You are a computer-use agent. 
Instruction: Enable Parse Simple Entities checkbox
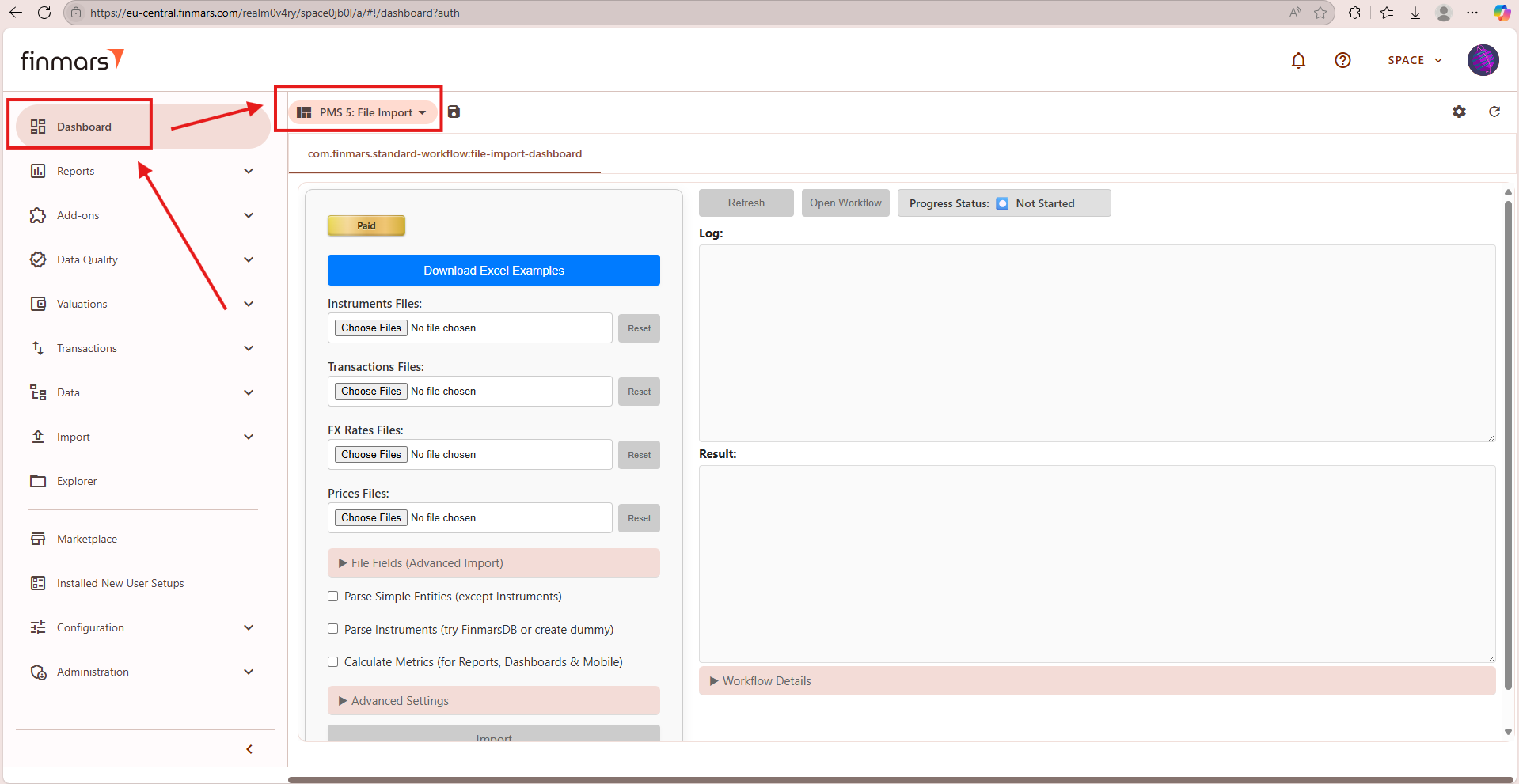point(333,597)
